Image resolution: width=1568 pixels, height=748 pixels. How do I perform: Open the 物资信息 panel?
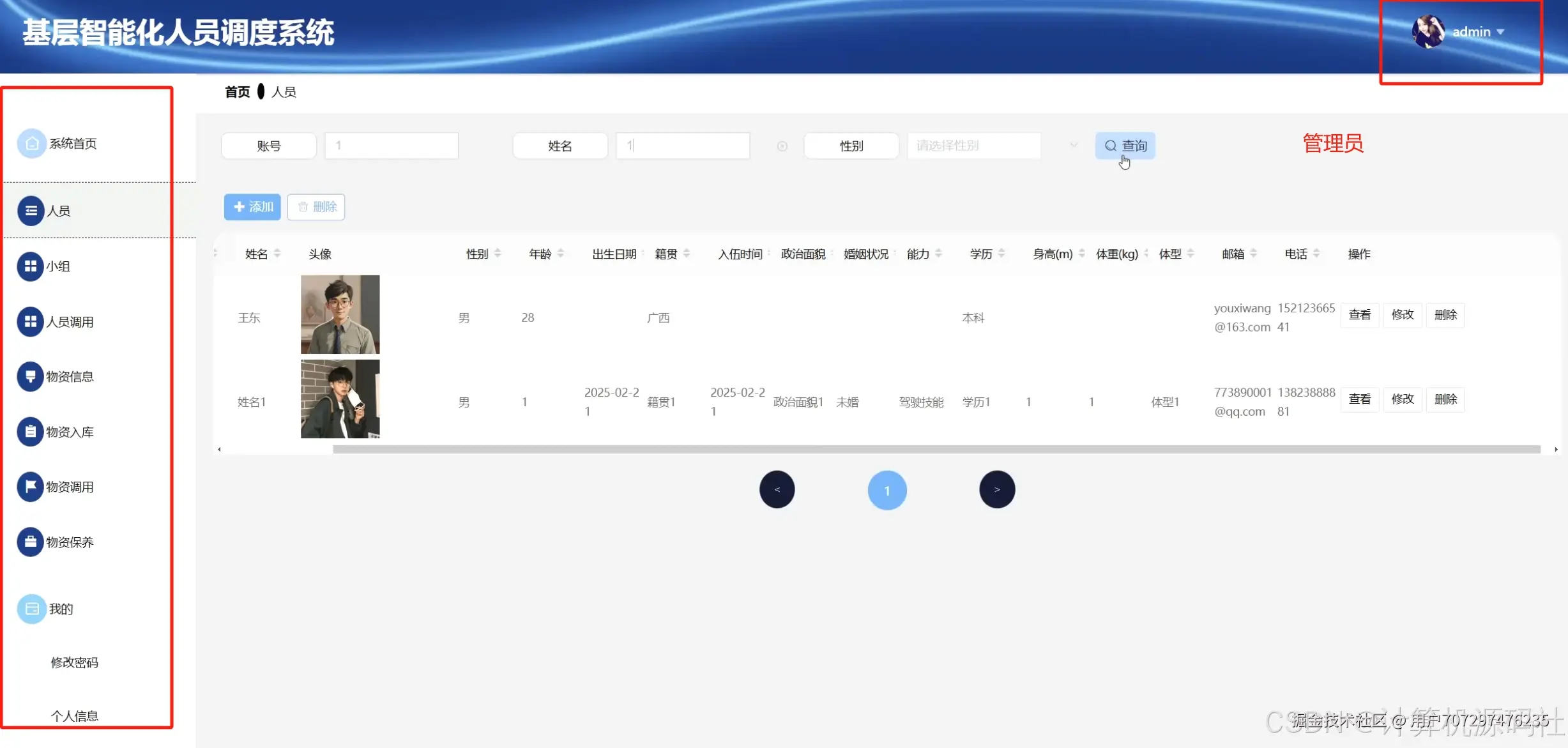[69, 376]
